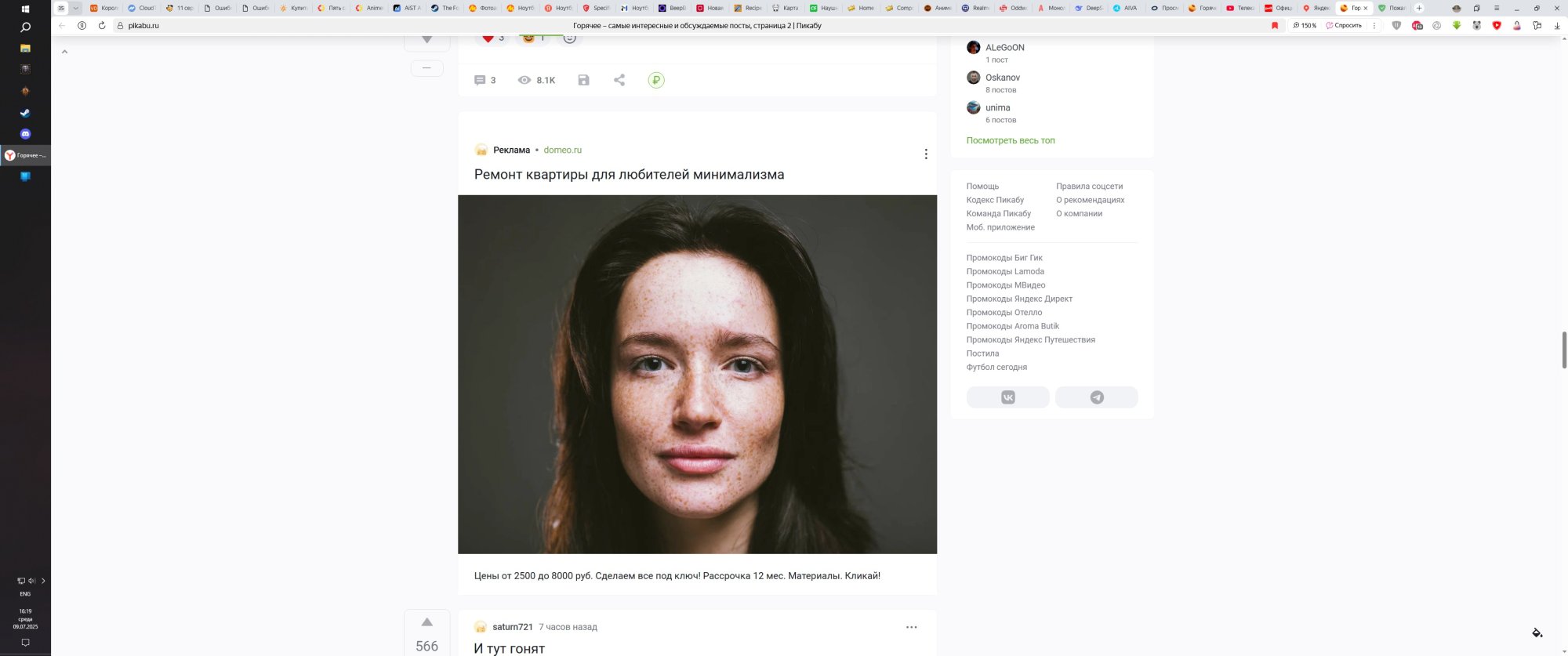Screen dimensions: 1568x656
Task: Click the heart reaction on the top post
Action: 492,38
